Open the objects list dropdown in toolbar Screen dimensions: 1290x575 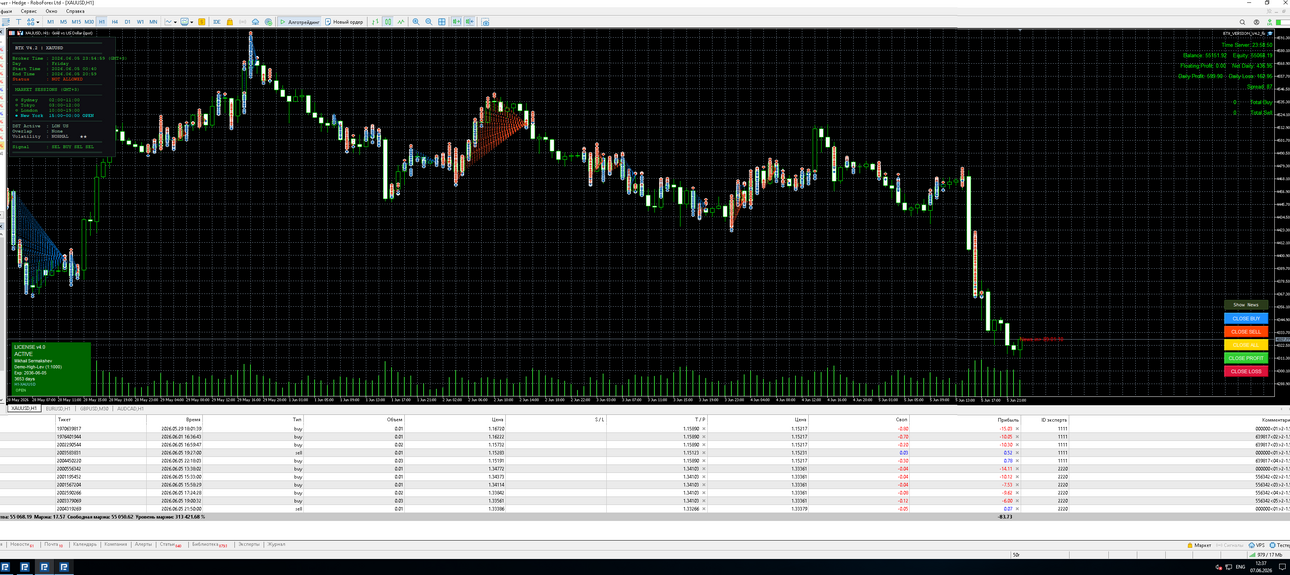pos(33,21)
